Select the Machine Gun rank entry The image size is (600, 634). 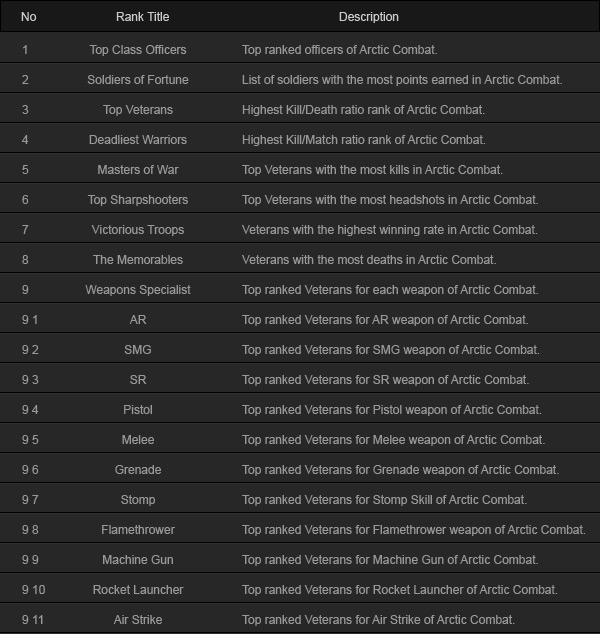tap(138, 559)
